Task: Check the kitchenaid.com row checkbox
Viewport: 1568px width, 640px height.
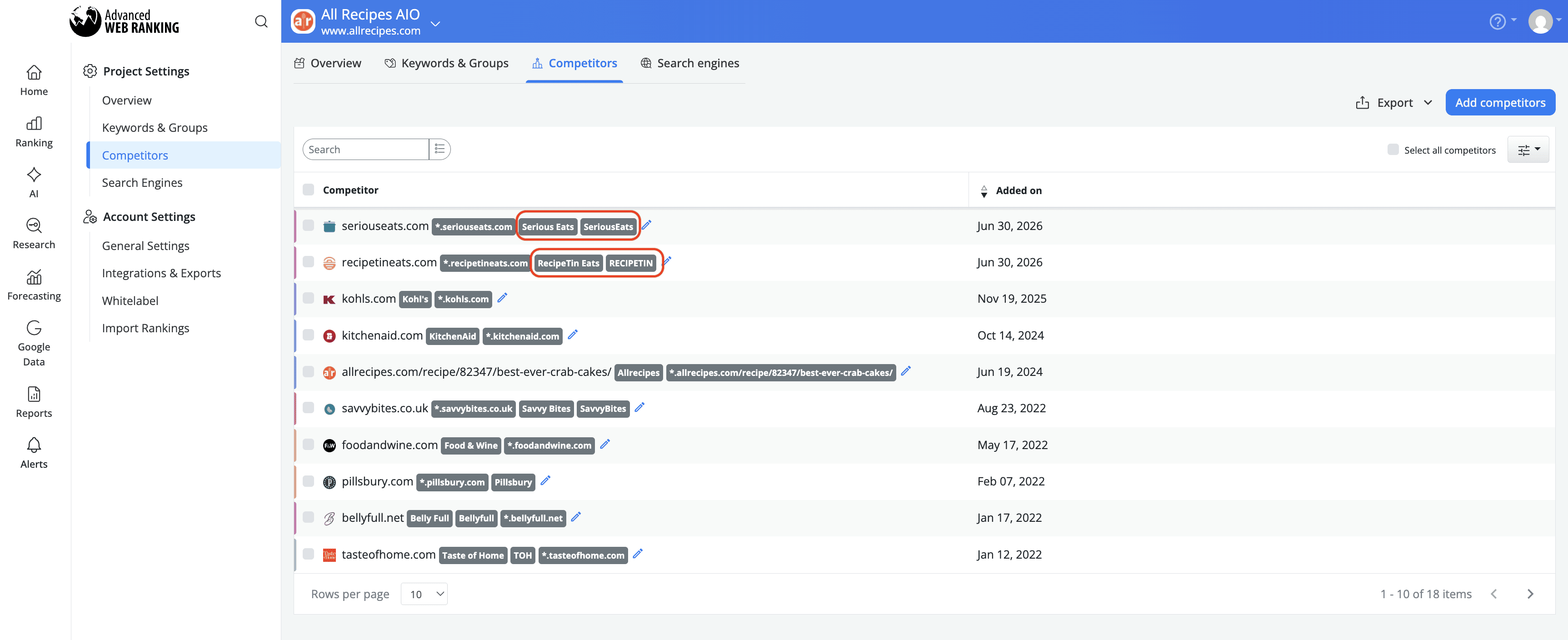Action: (309, 335)
